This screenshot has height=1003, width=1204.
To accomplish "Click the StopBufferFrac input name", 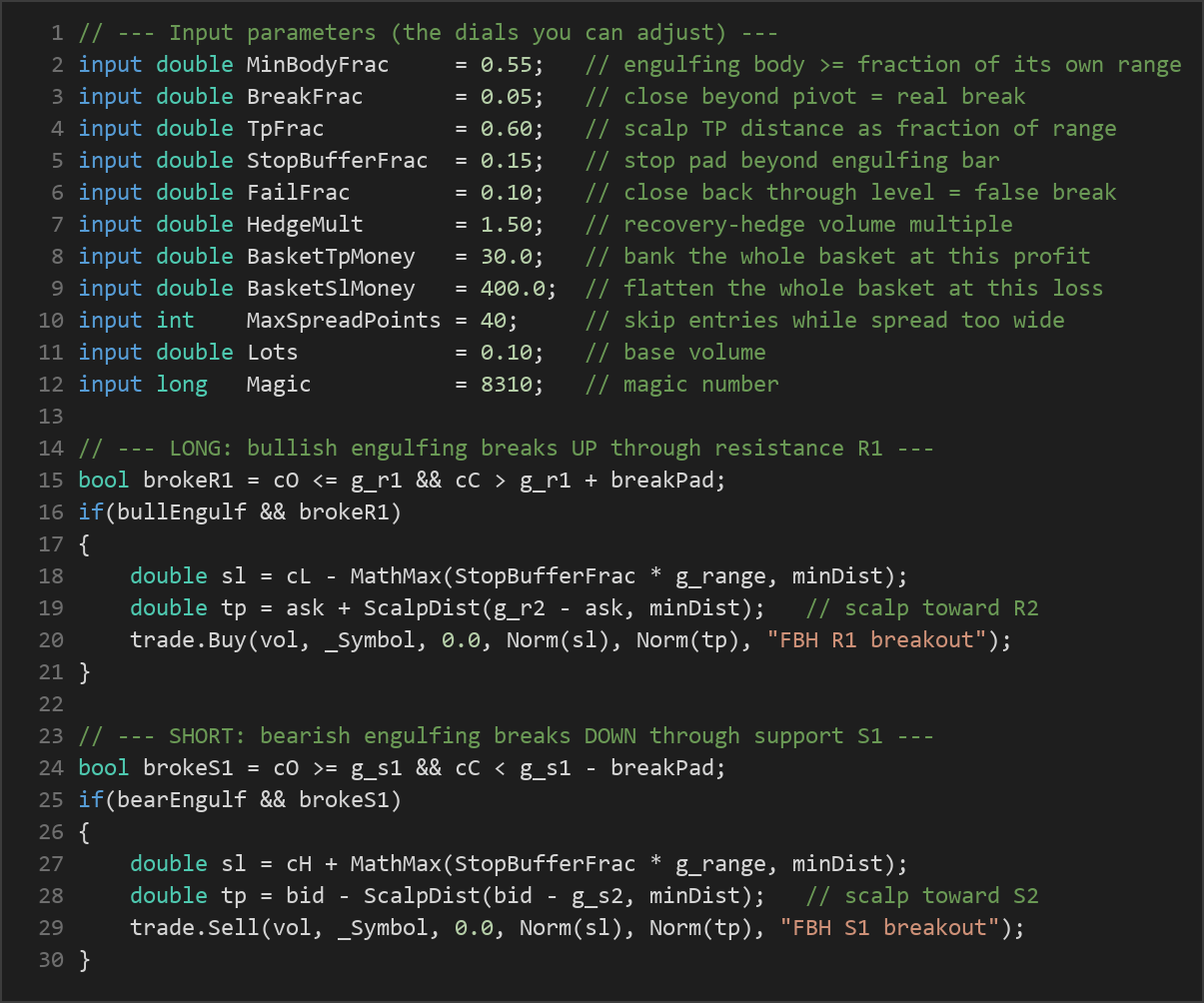I will click(x=338, y=160).
